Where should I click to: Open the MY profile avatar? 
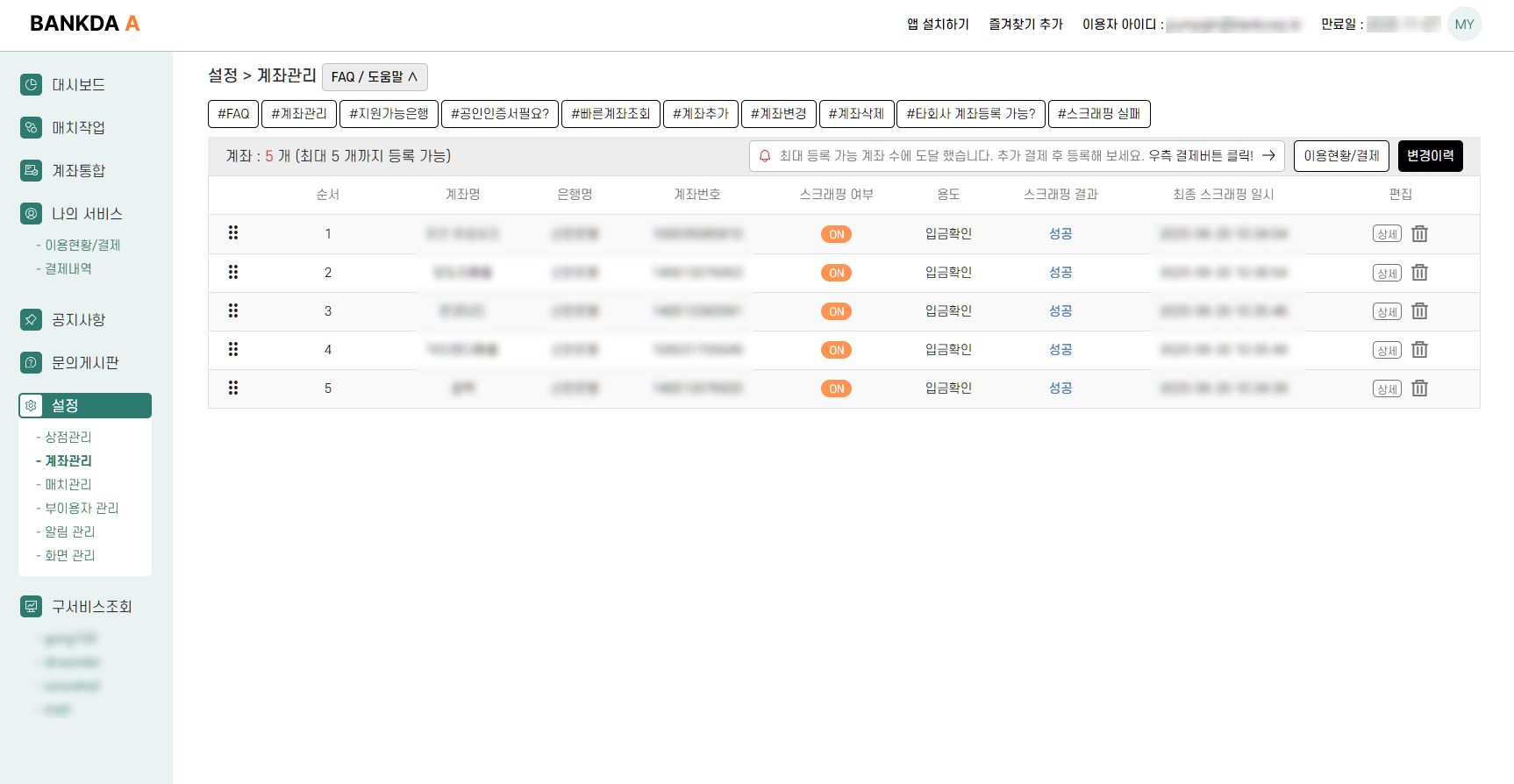pyautogui.click(x=1464, y=24)
